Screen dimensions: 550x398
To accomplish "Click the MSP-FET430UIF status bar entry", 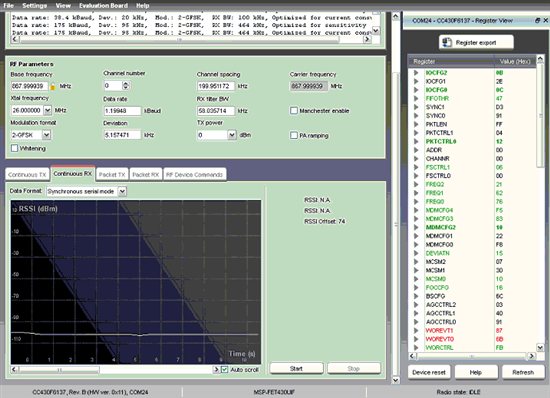I will pyautogui.click(x=274, y=392).
